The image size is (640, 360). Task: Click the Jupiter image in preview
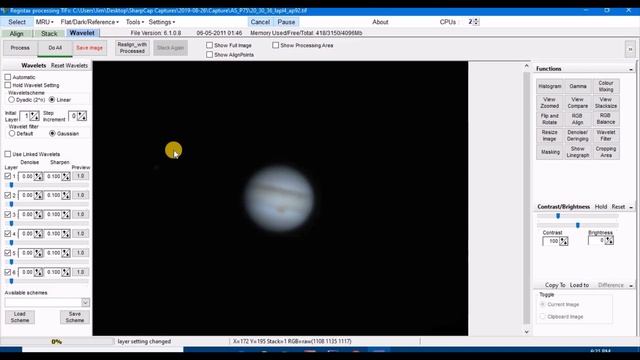[279, 198]
